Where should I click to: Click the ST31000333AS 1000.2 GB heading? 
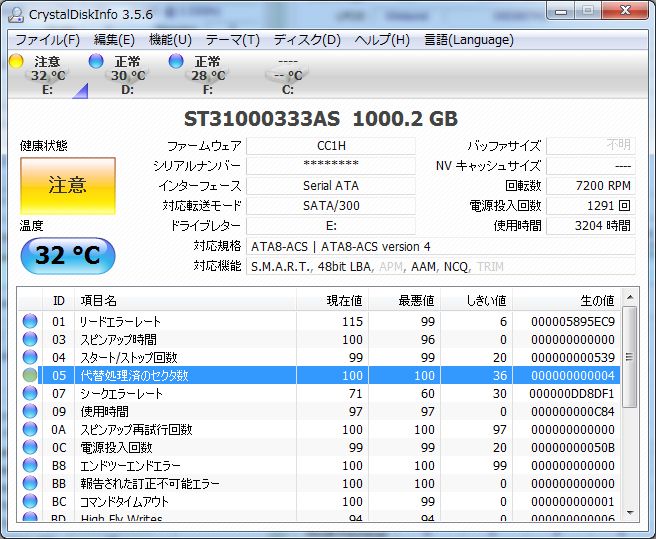pos(321,119)
